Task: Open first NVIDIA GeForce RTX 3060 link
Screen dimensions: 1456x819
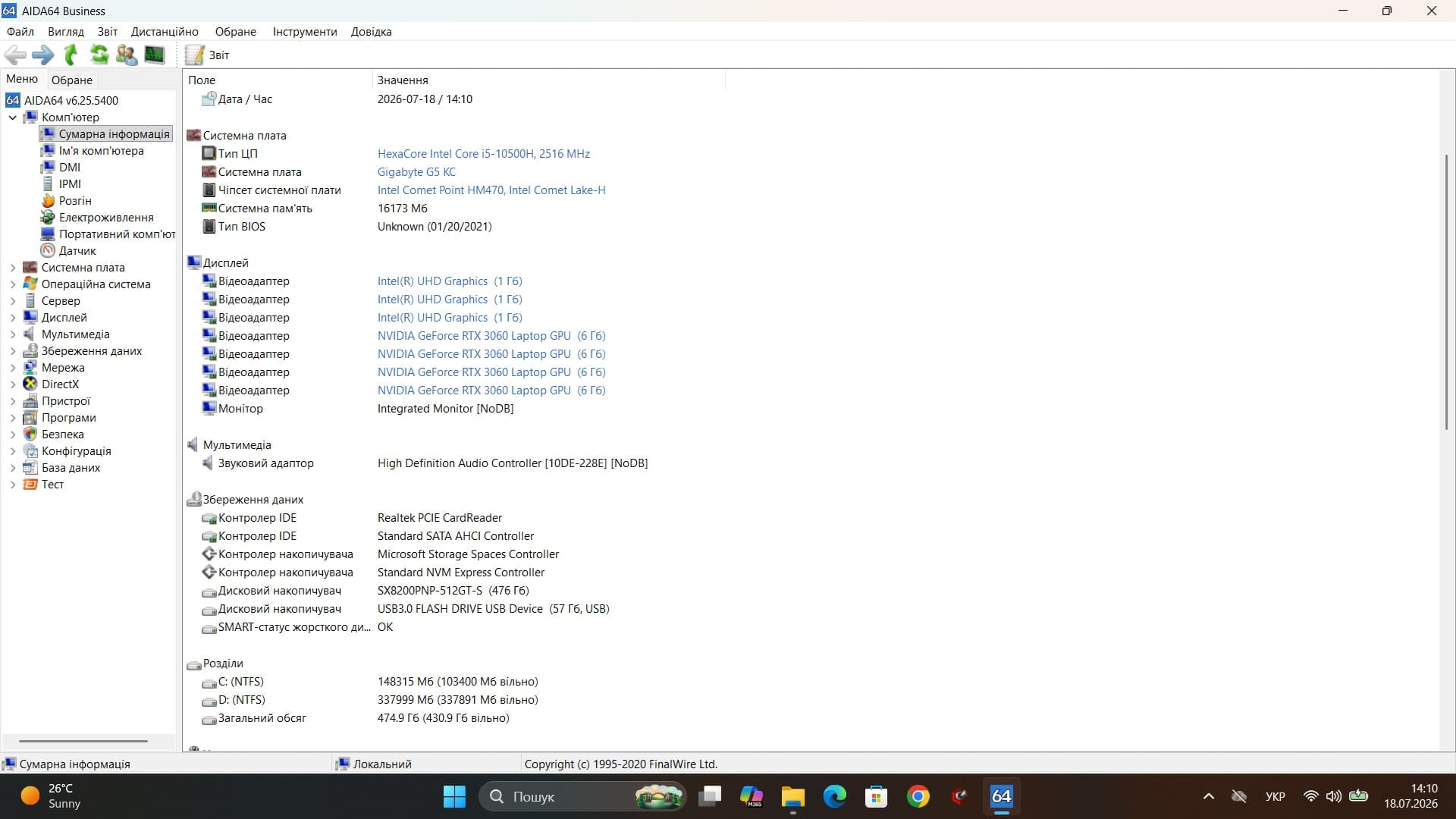Action: coord(491,335)
